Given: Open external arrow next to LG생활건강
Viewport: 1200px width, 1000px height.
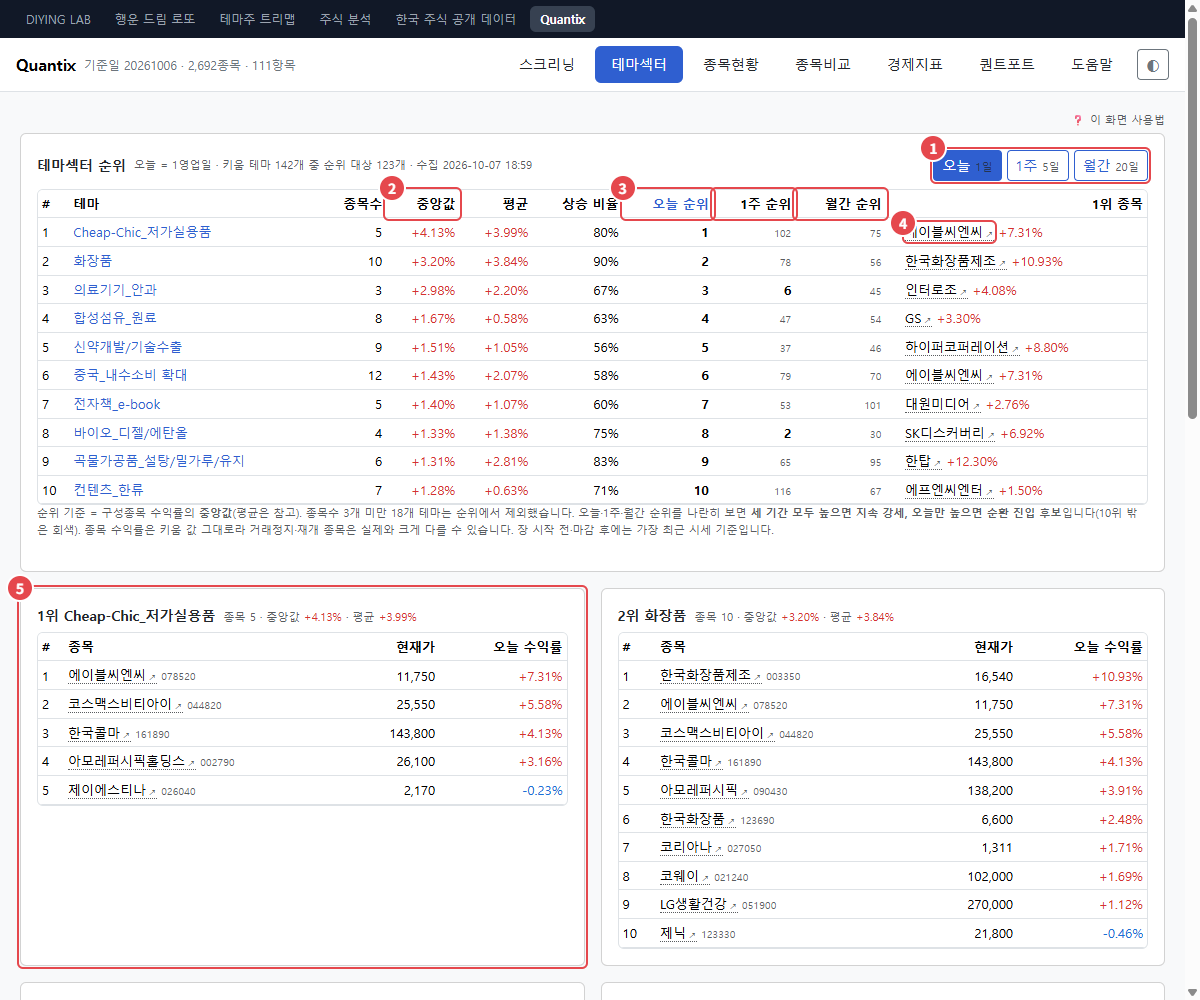Looking at the screenshot, I should click(734, 907).
